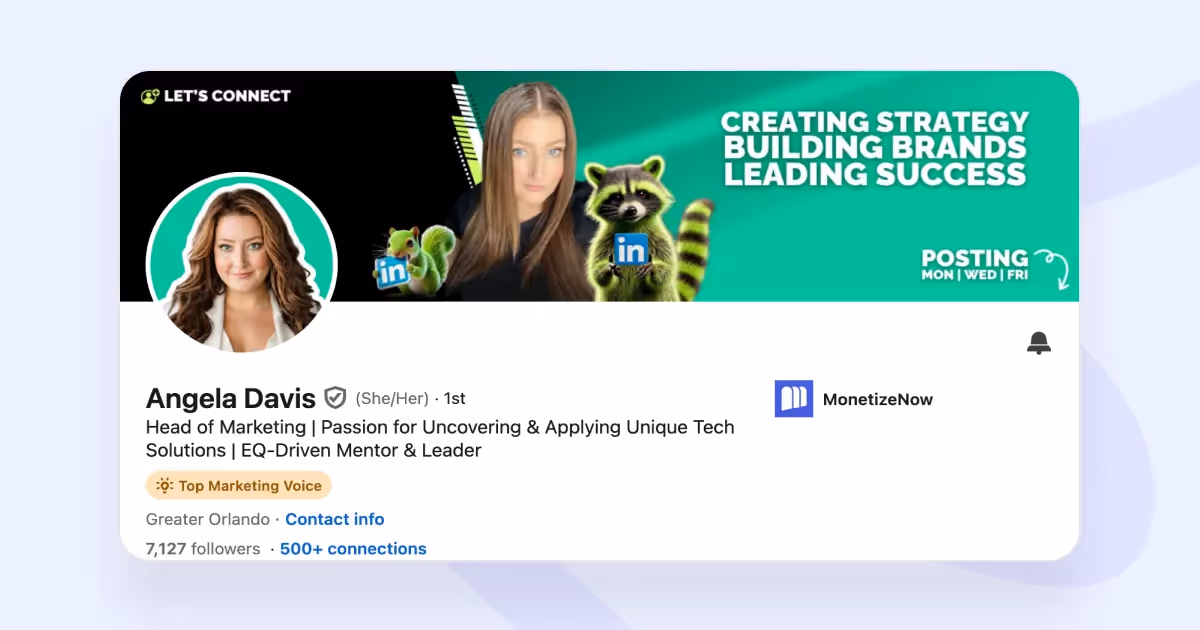The image size is (1200, 630).
Task: Click the Let's Connect icon in the banner
Action: 150,96
